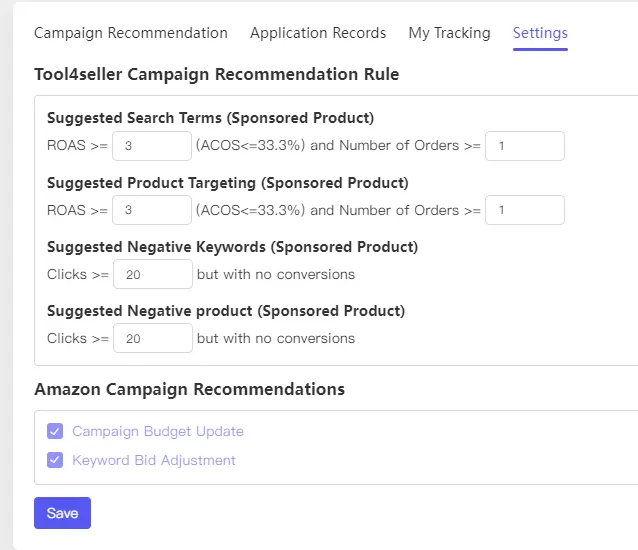Image resolution: width=638 pixels, height=550 pixels.
Task: Click the Amazon Campaign Recommendations heading
Action: point(189,389)
